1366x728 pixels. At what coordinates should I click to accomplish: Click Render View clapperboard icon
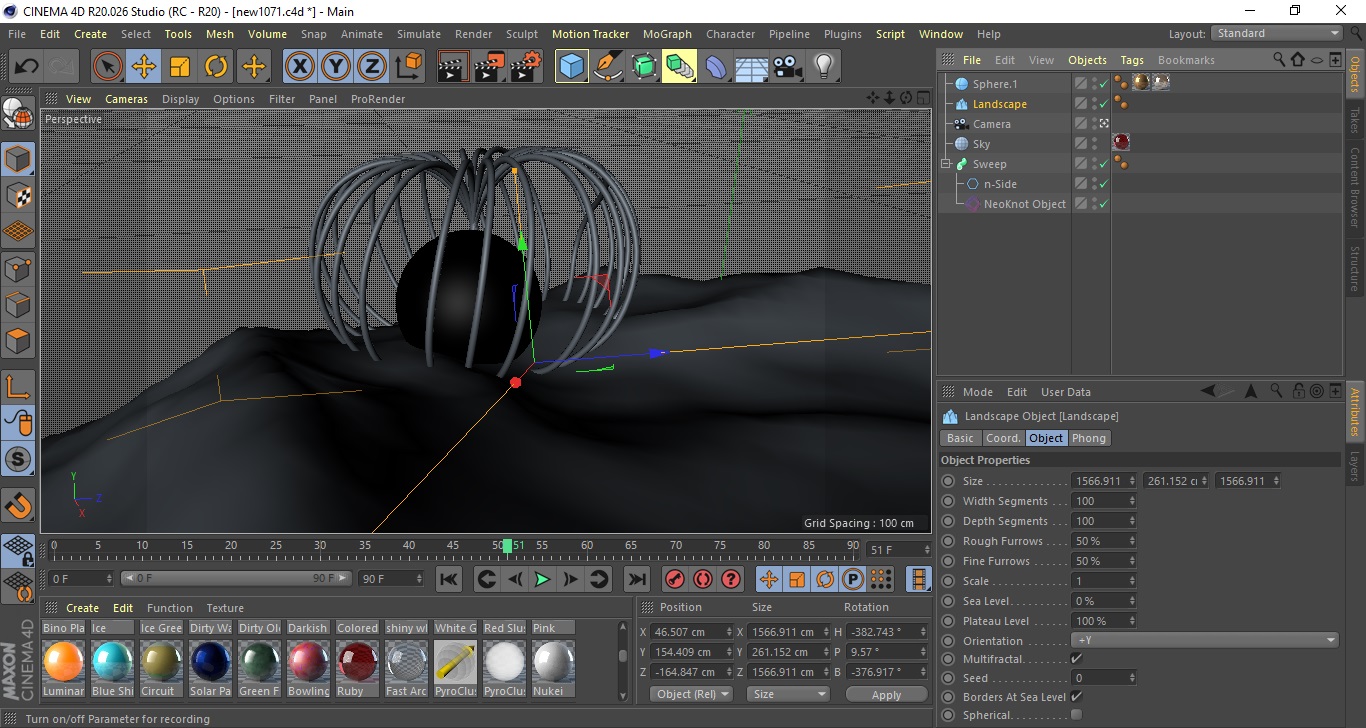pos(454,67)
